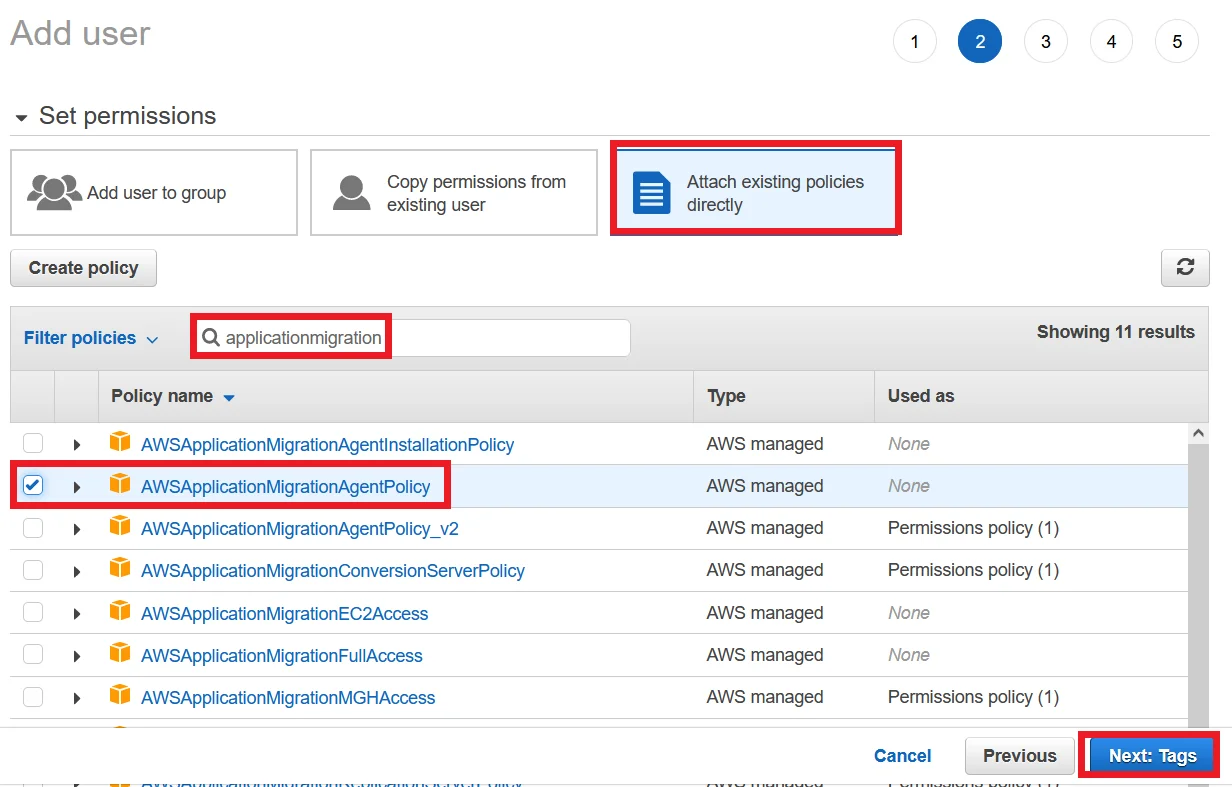The height and width of the screenshot is (787, 1232).
Task: Click the Attach existing policies document icon
Action: click(x=652, y=192)
